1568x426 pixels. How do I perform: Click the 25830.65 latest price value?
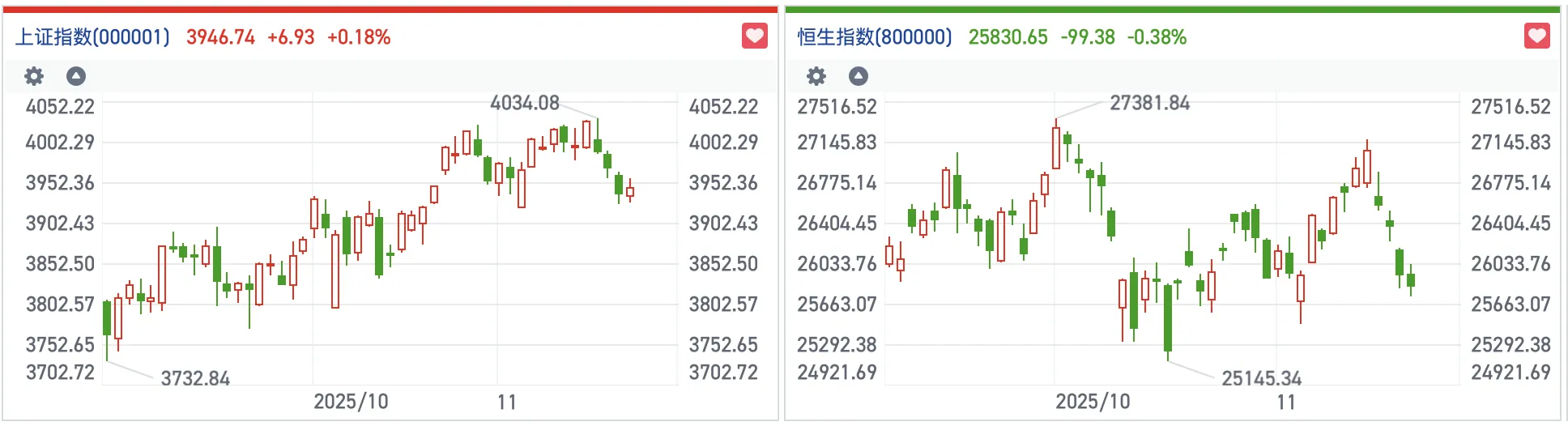click(x=1008, y=37)
